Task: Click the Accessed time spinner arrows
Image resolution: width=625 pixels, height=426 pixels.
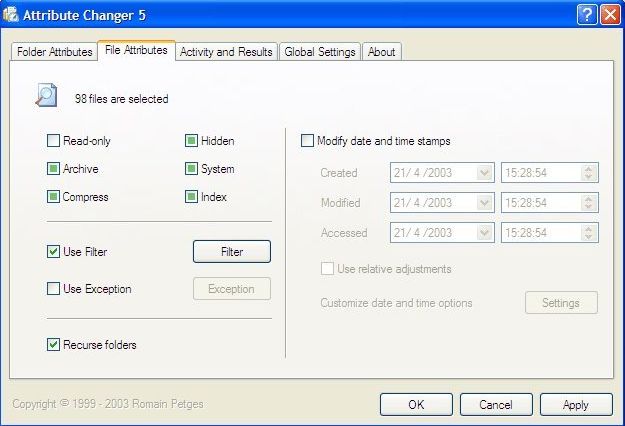Action: click(x=589, y=232)
